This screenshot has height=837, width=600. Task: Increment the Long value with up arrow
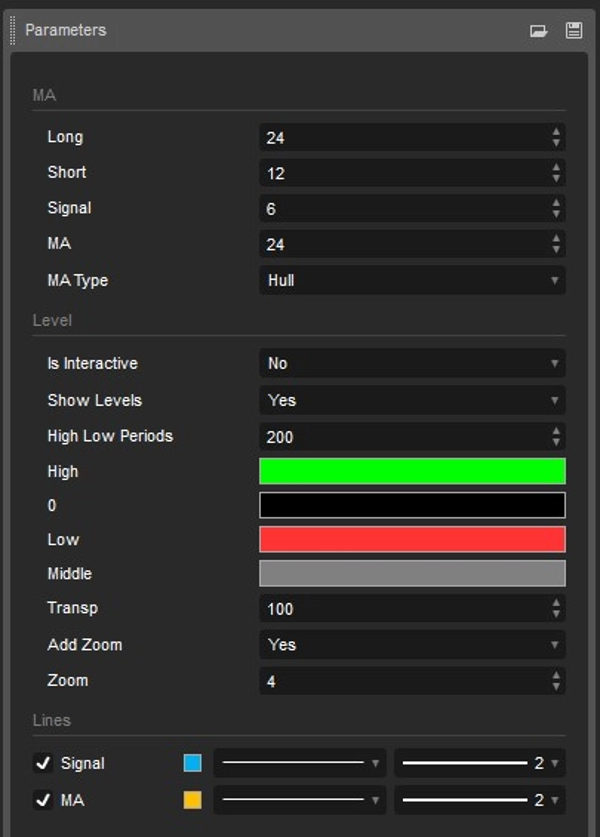[558, 132]
